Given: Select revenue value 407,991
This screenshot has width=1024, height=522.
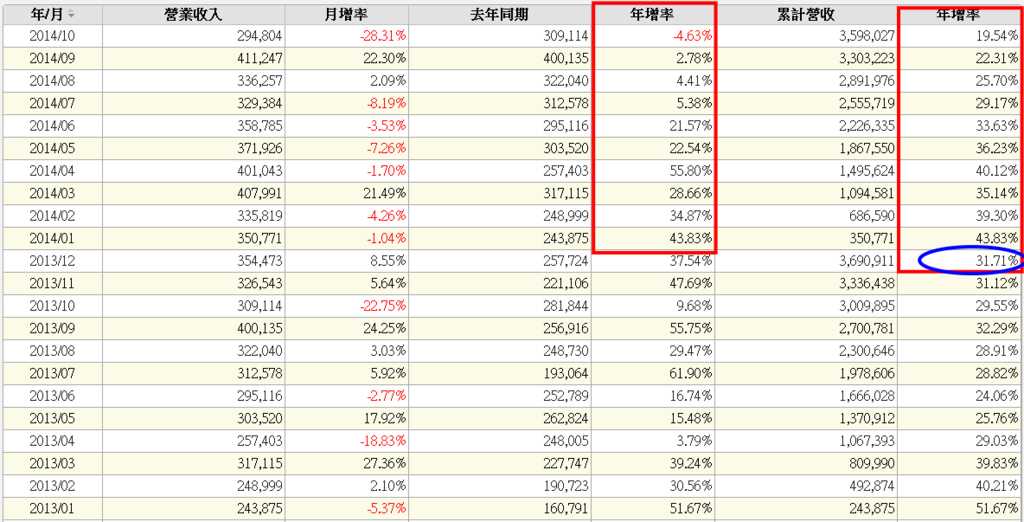Looking at the screenshot, I should pyautogui.click(x=261, y=193).
